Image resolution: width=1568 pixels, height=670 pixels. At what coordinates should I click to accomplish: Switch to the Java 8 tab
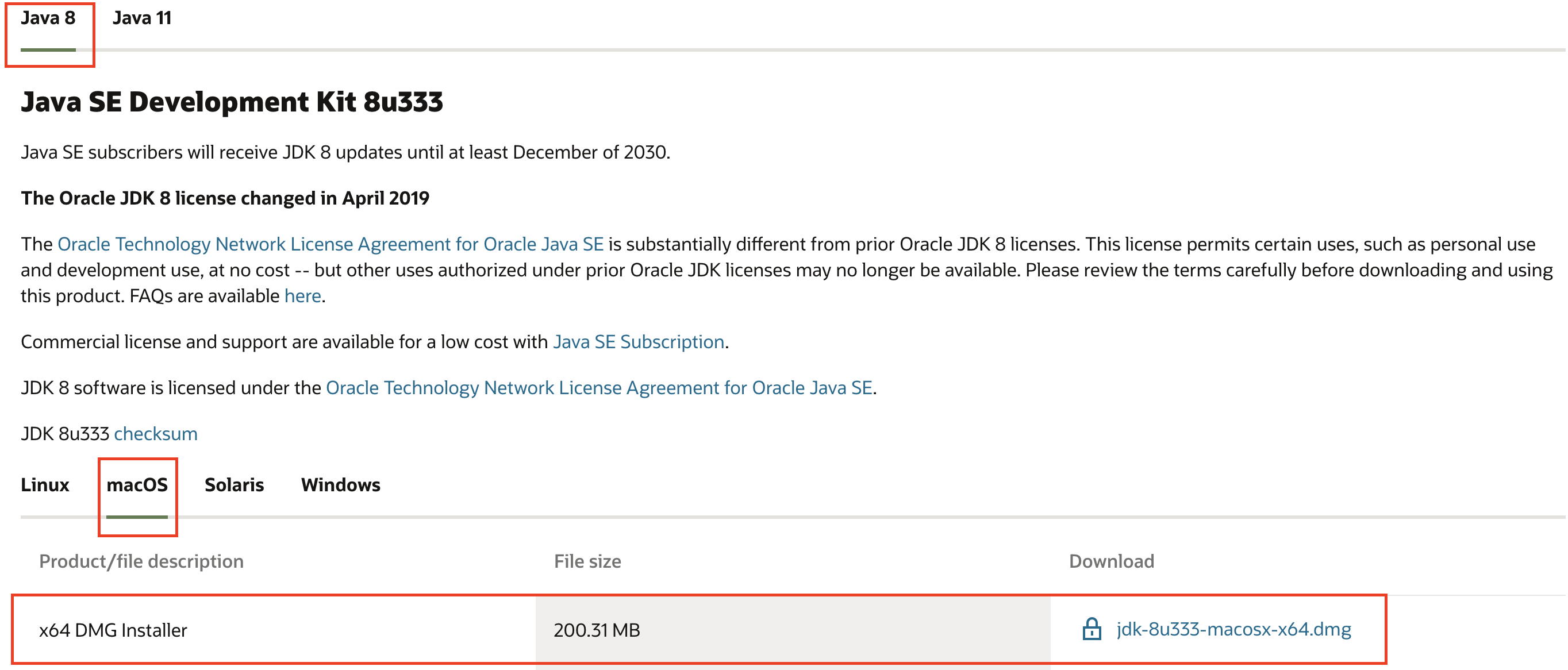point(48,18)
